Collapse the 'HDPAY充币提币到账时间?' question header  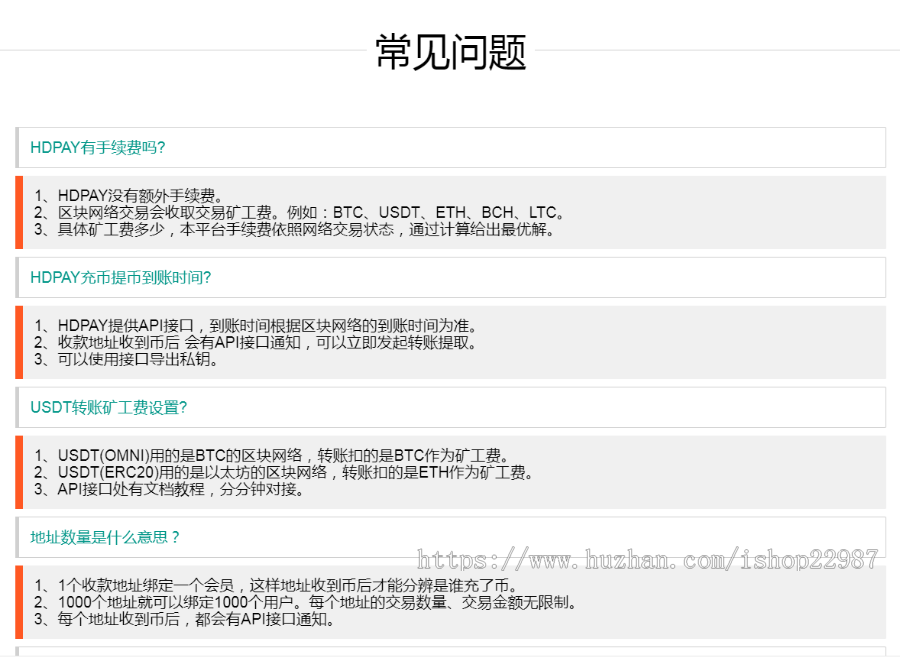point(451,278)
